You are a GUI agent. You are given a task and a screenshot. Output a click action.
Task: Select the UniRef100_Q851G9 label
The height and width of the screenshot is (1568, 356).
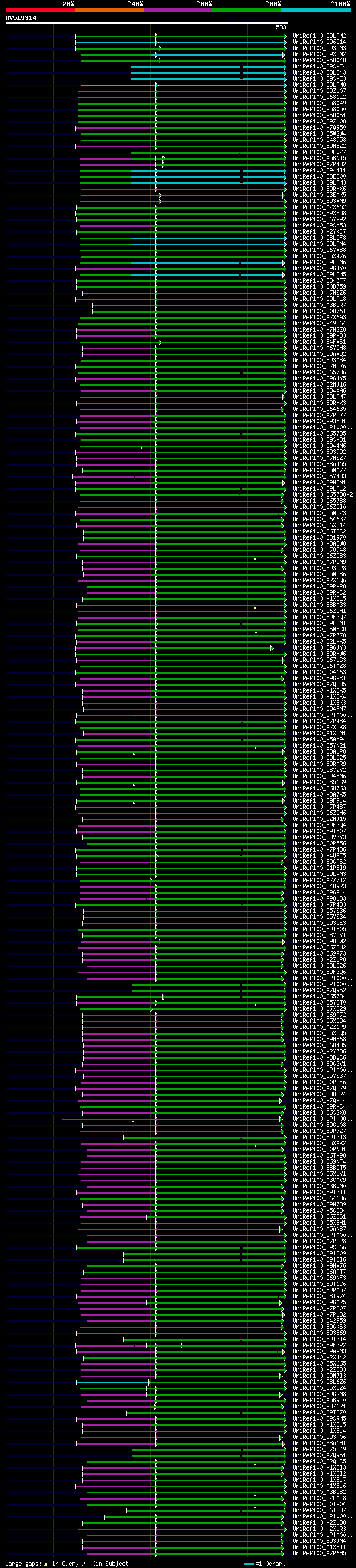[319, 782]
